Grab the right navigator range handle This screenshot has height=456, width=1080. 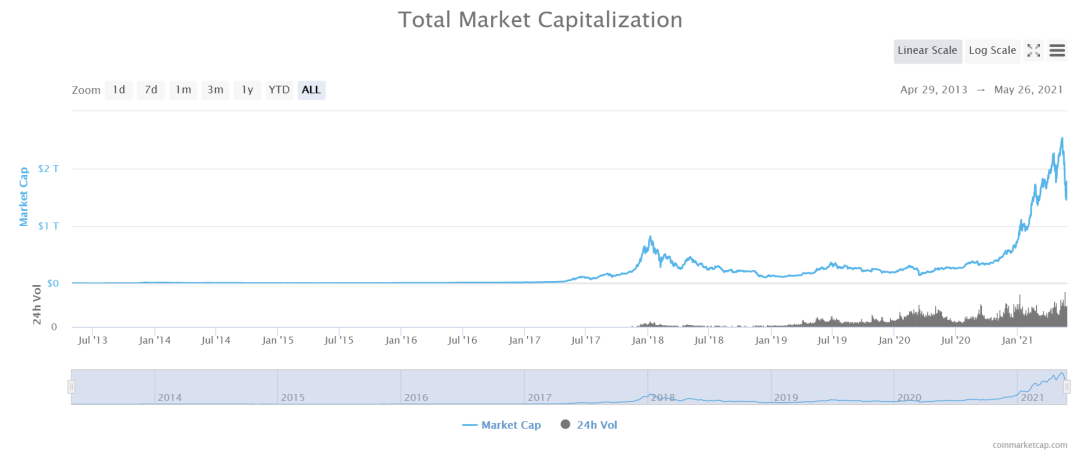point(1067,387)
